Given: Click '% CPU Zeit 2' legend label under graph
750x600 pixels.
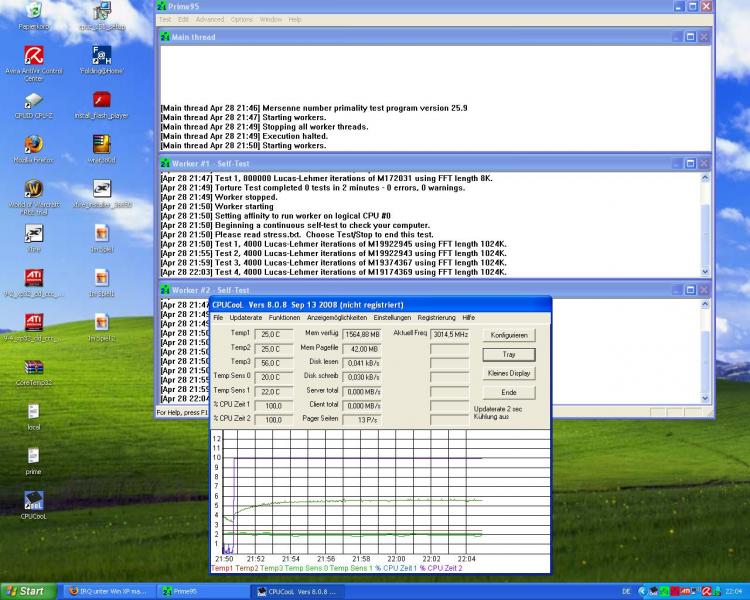Looking at the screenshot, I should [441, 568].
